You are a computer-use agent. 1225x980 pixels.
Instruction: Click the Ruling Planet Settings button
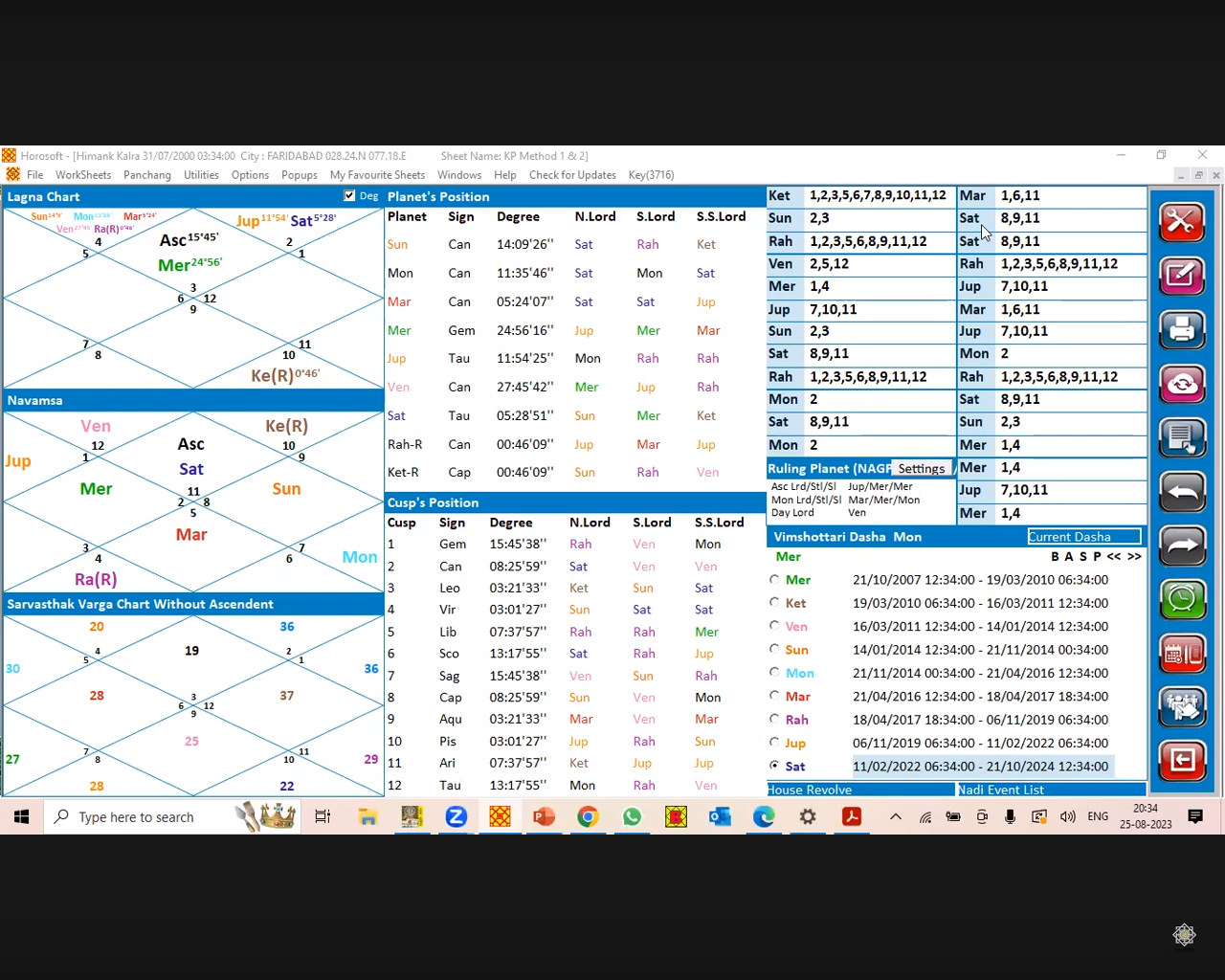[921, 469]
